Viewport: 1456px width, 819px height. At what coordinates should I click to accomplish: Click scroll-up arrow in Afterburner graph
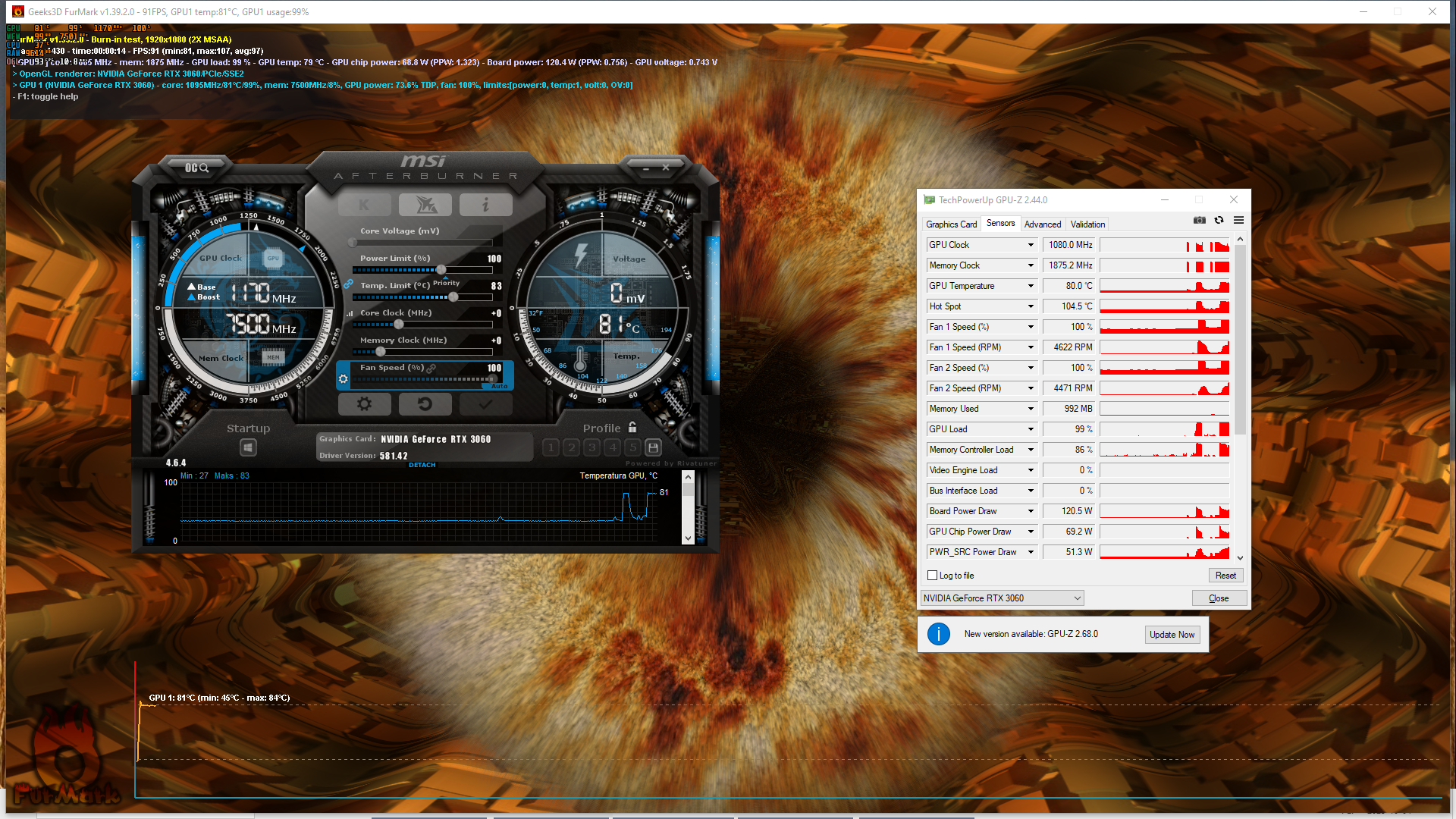coord(688,477)
